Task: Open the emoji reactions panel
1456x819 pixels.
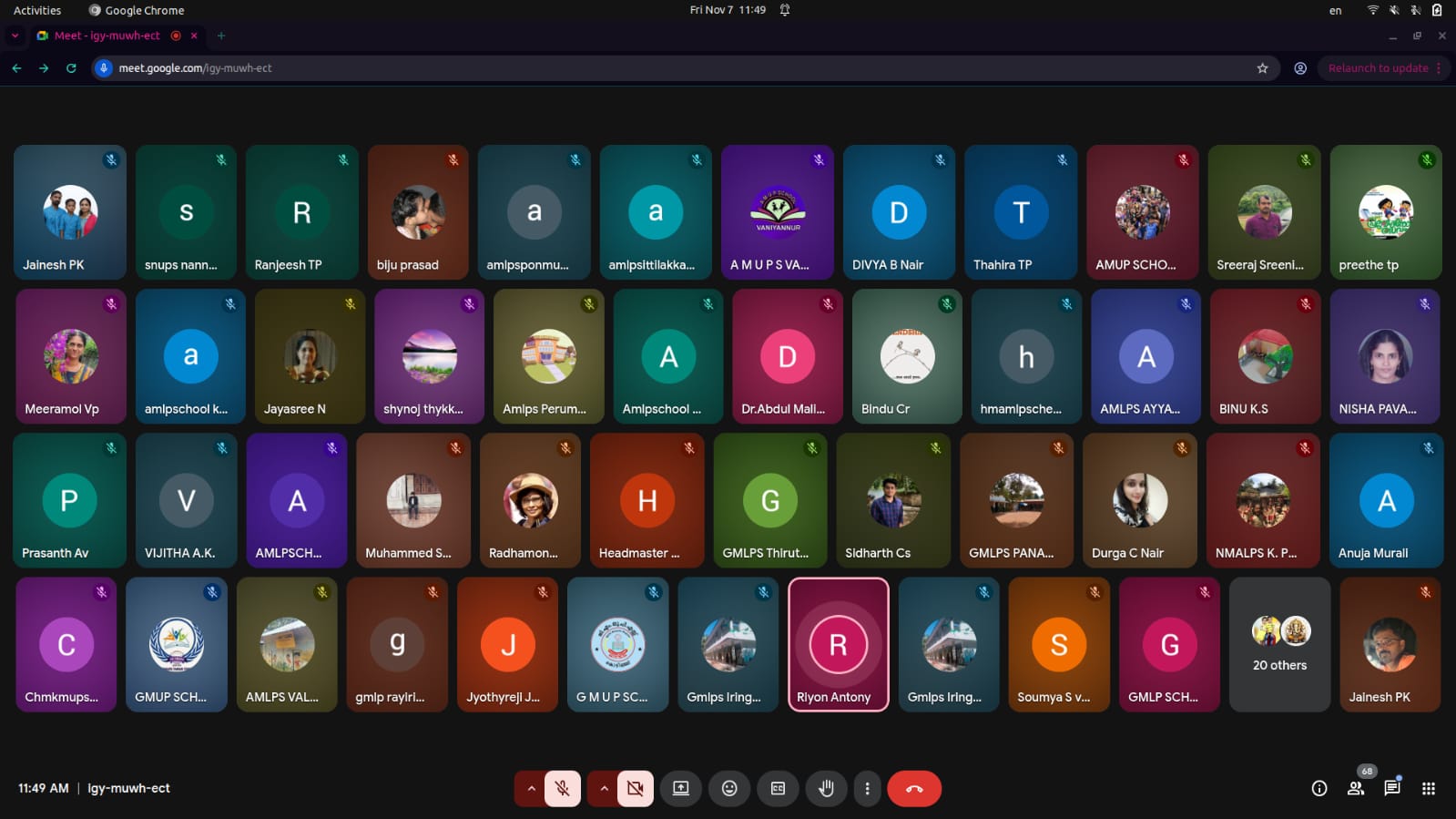Action: pos(729,789)
